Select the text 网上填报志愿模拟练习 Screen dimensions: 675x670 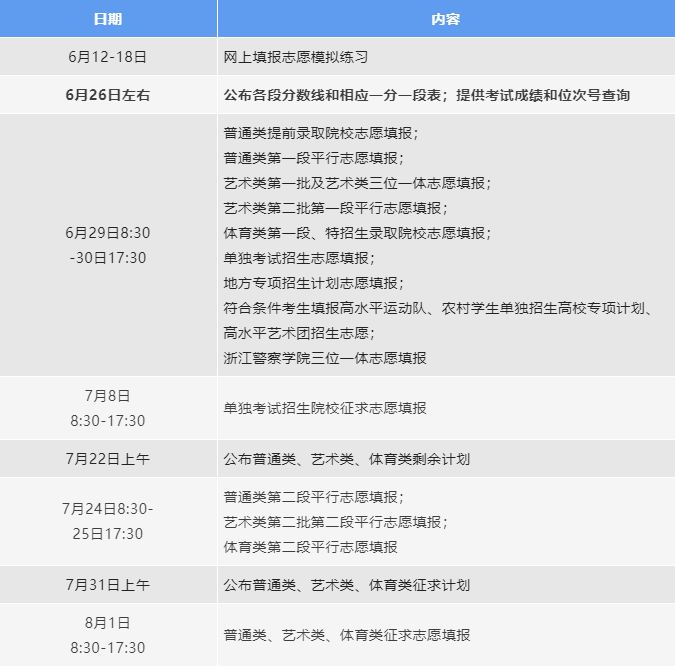[x=296, y=57]
